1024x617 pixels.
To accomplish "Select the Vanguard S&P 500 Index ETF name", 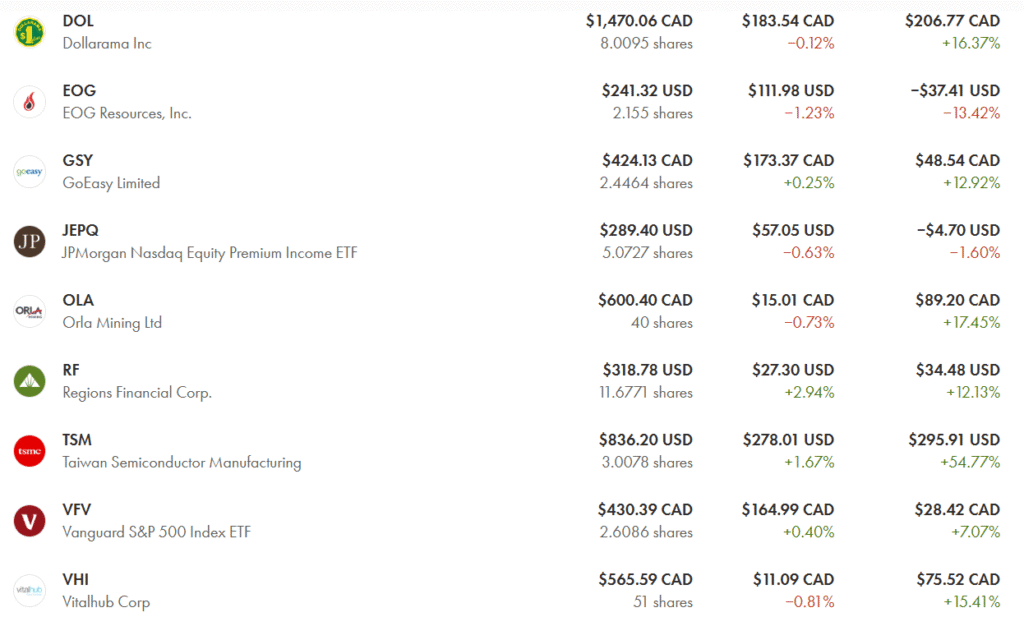I will click(x=156, y=533).
